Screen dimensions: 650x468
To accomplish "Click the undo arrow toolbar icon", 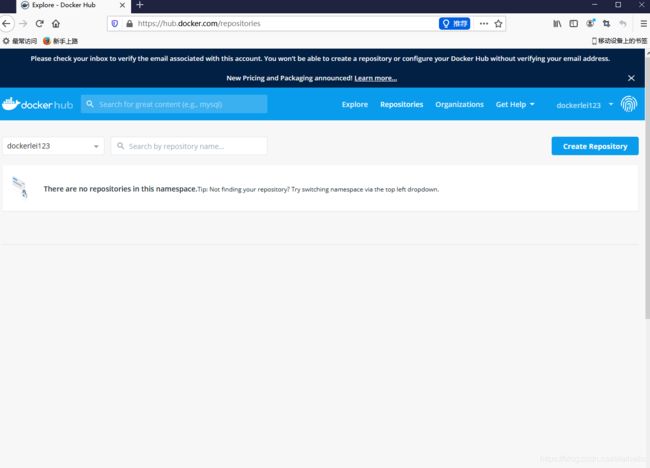I will coord(623,24).
